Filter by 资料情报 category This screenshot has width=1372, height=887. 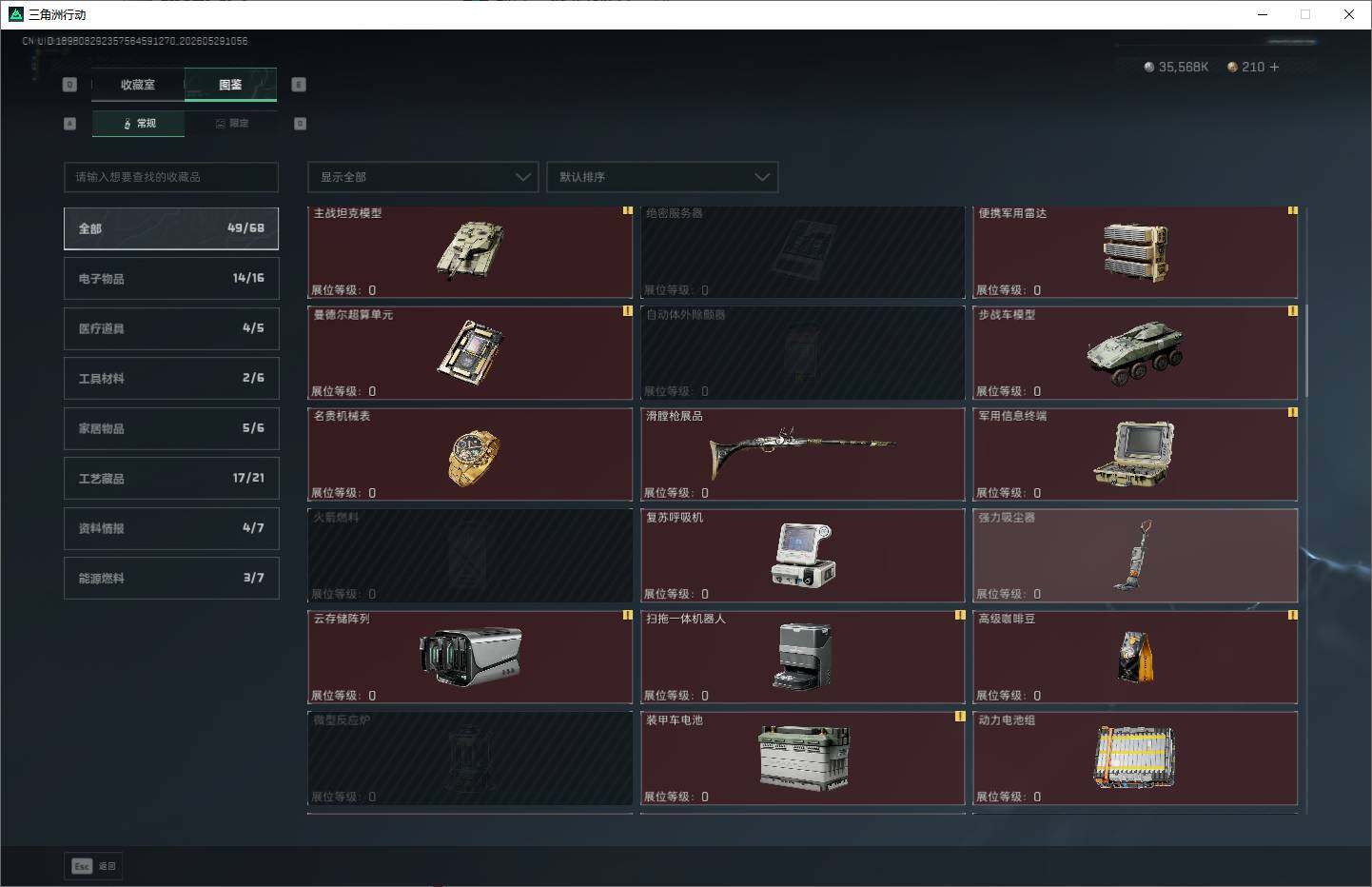pyautogui.click(x=171, y=528)
